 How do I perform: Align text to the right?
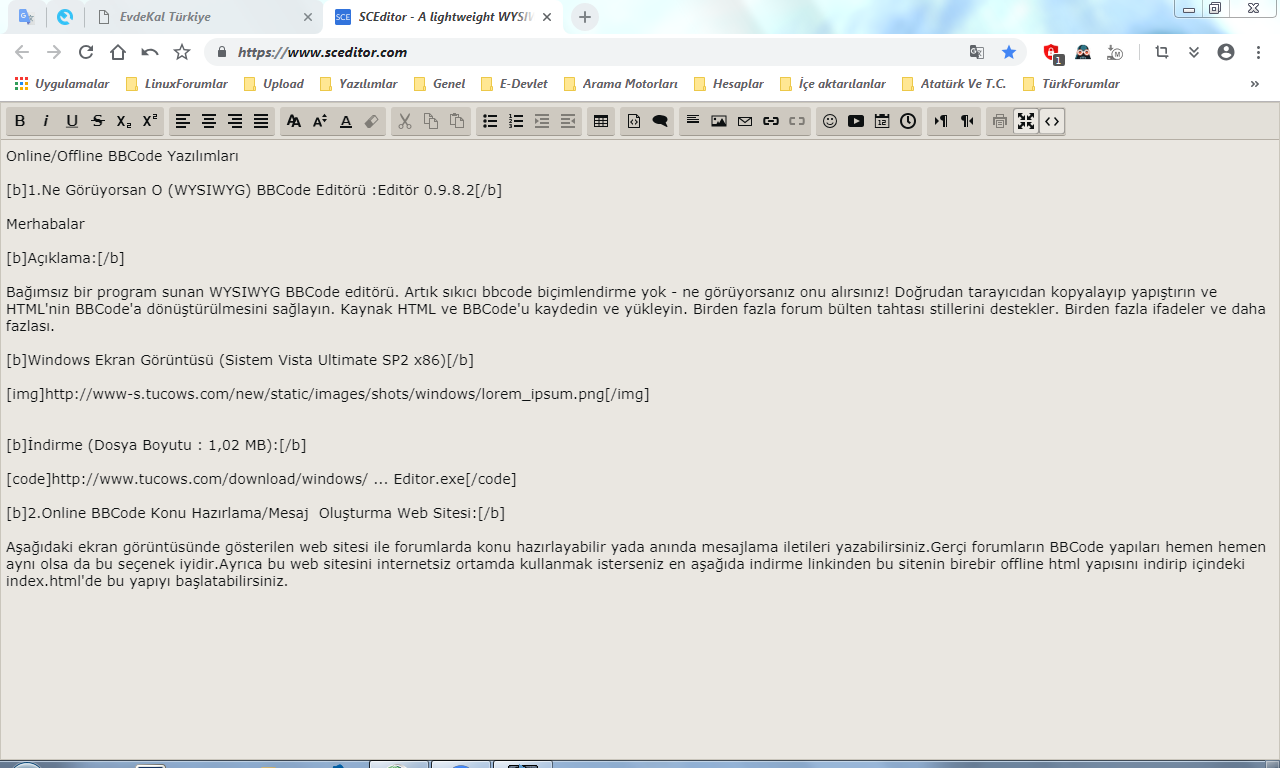[x=235, y=121]
